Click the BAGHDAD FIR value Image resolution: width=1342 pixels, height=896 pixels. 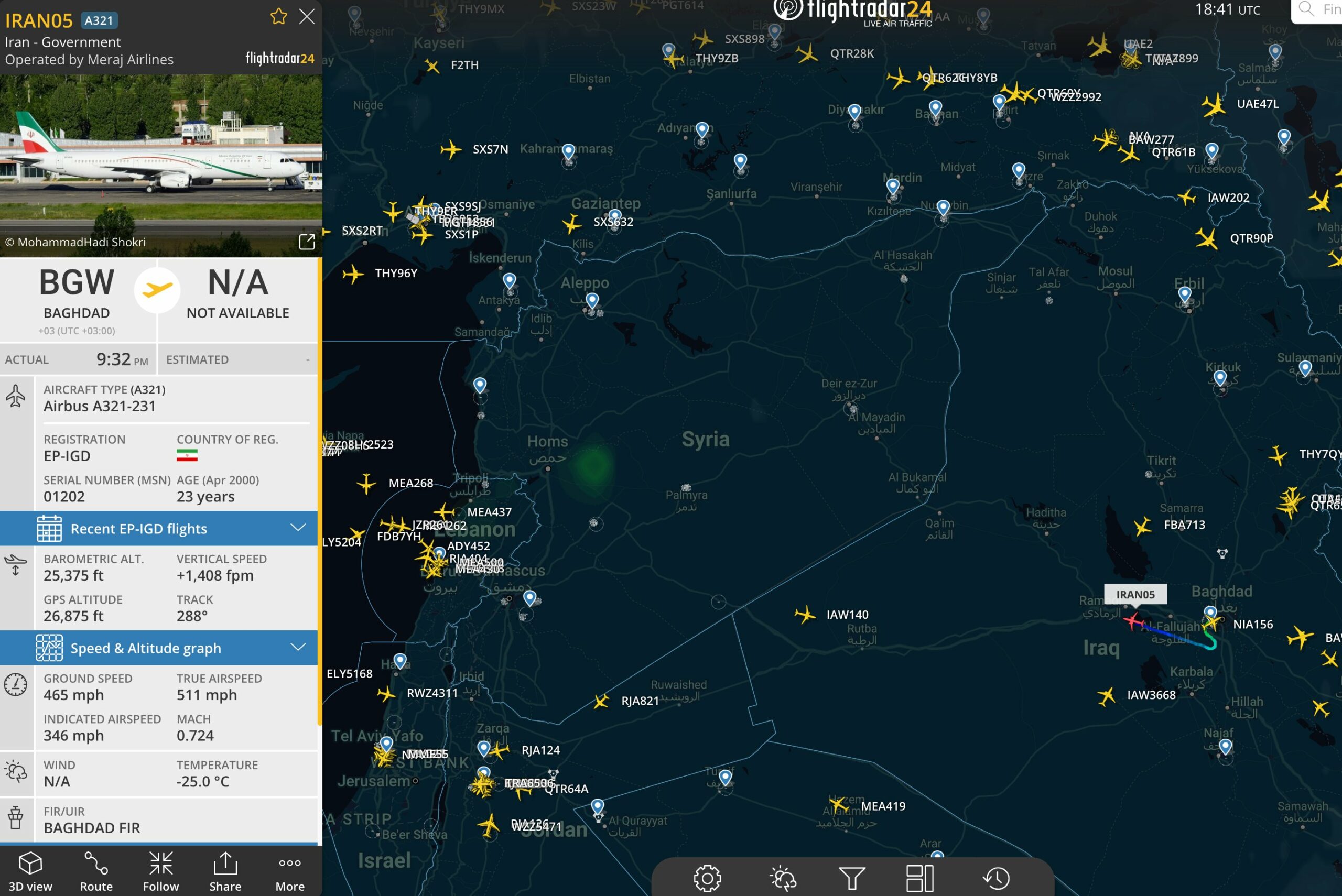click(92, 828)
